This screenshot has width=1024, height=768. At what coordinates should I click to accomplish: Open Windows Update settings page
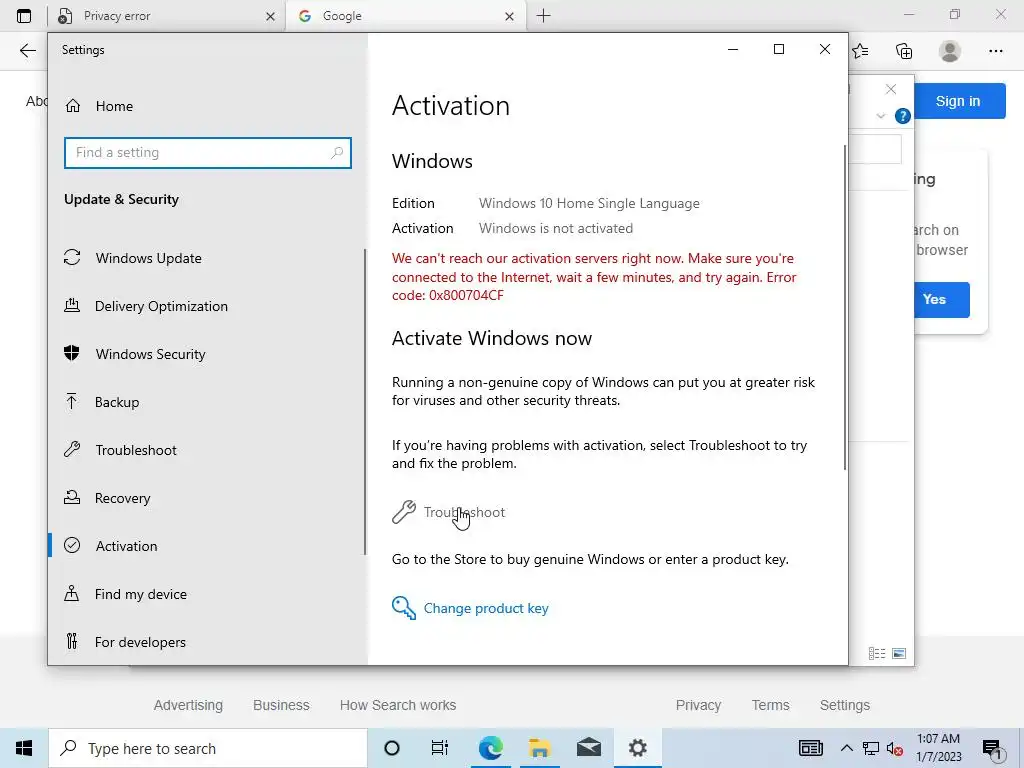(x=148, y=258)
